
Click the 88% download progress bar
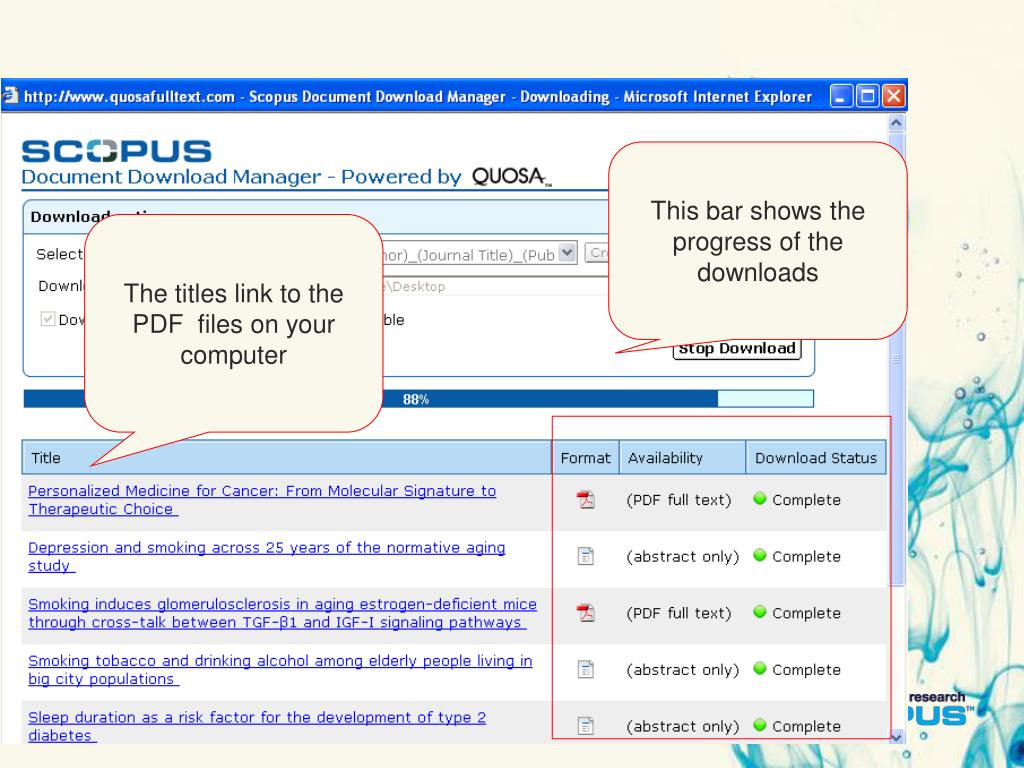tap(419, 399)
